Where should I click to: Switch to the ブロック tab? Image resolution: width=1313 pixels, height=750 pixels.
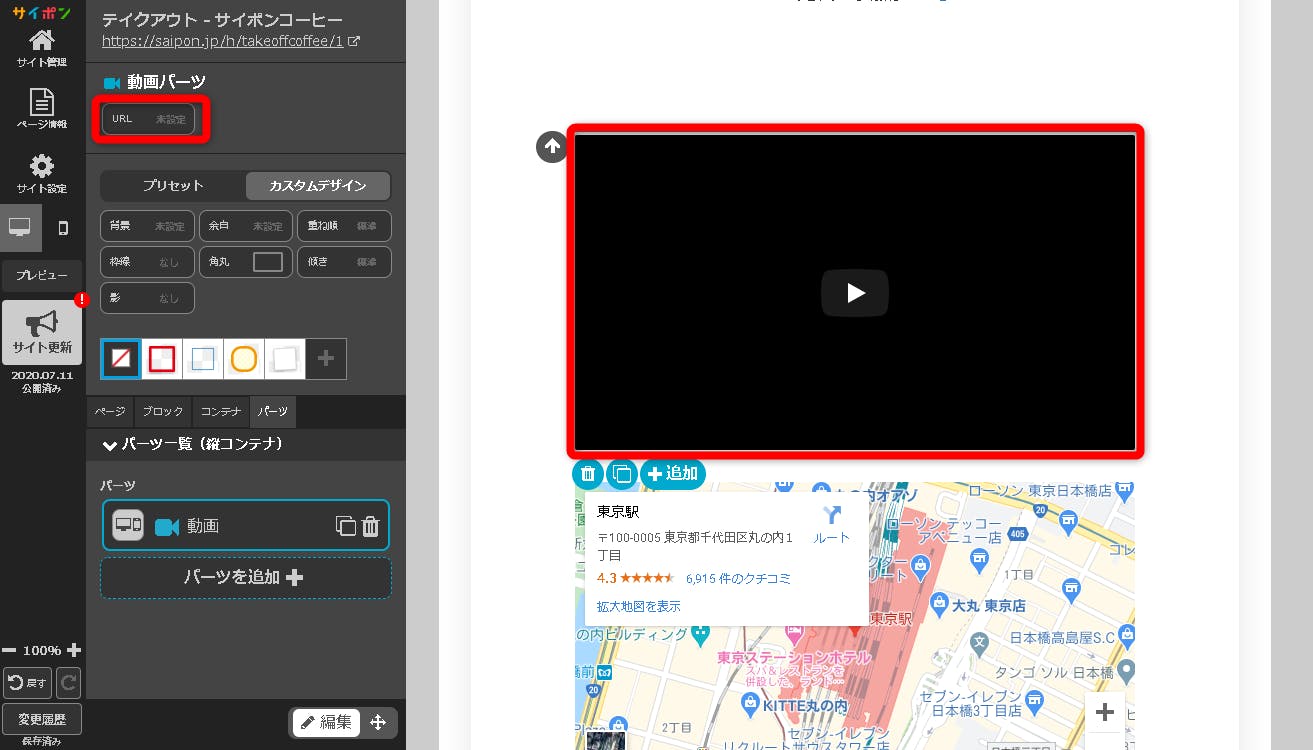pos(162,412)
